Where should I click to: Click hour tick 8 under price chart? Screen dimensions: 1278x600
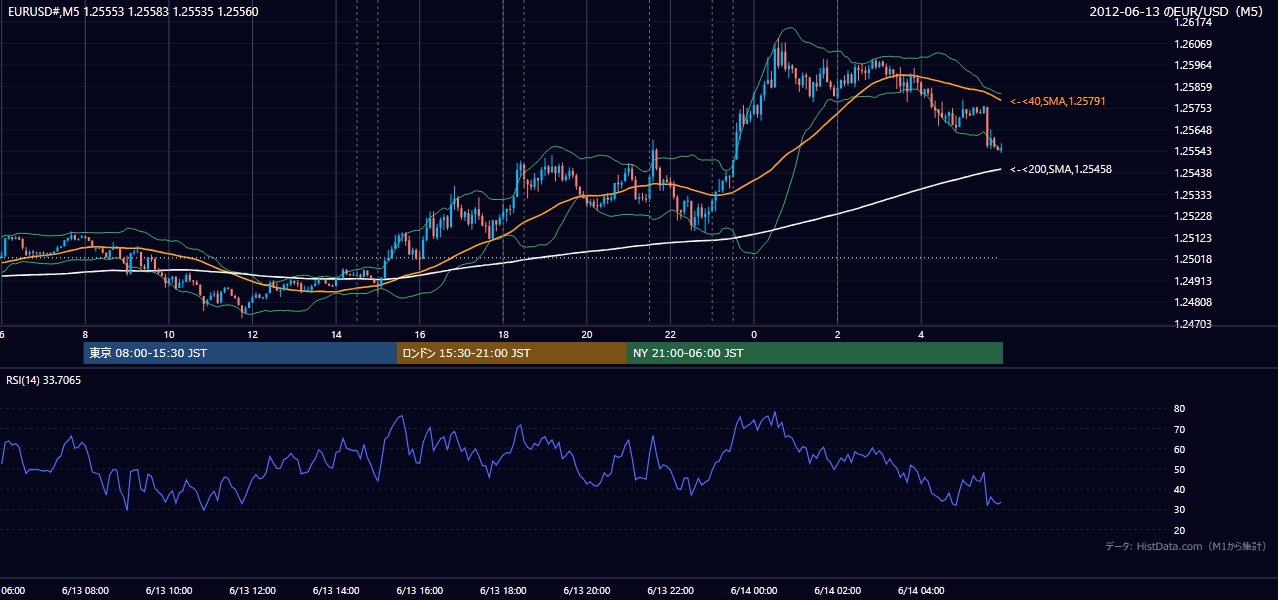[85, 334]
